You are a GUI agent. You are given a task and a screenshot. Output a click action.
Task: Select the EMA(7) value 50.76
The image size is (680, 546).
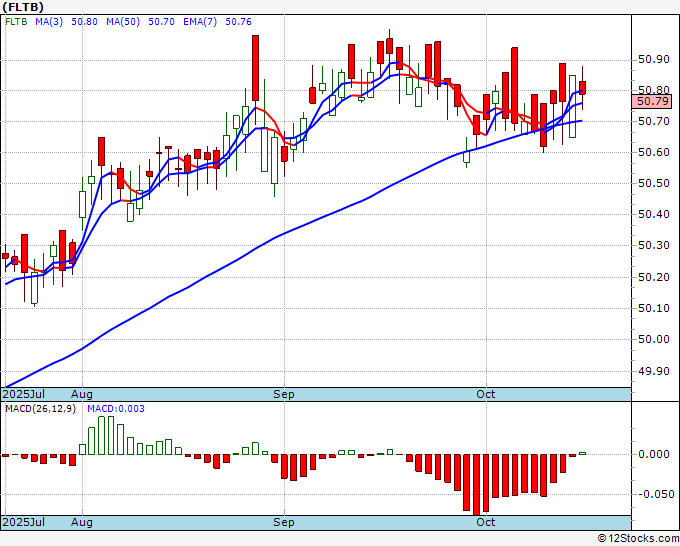point(238,22)
